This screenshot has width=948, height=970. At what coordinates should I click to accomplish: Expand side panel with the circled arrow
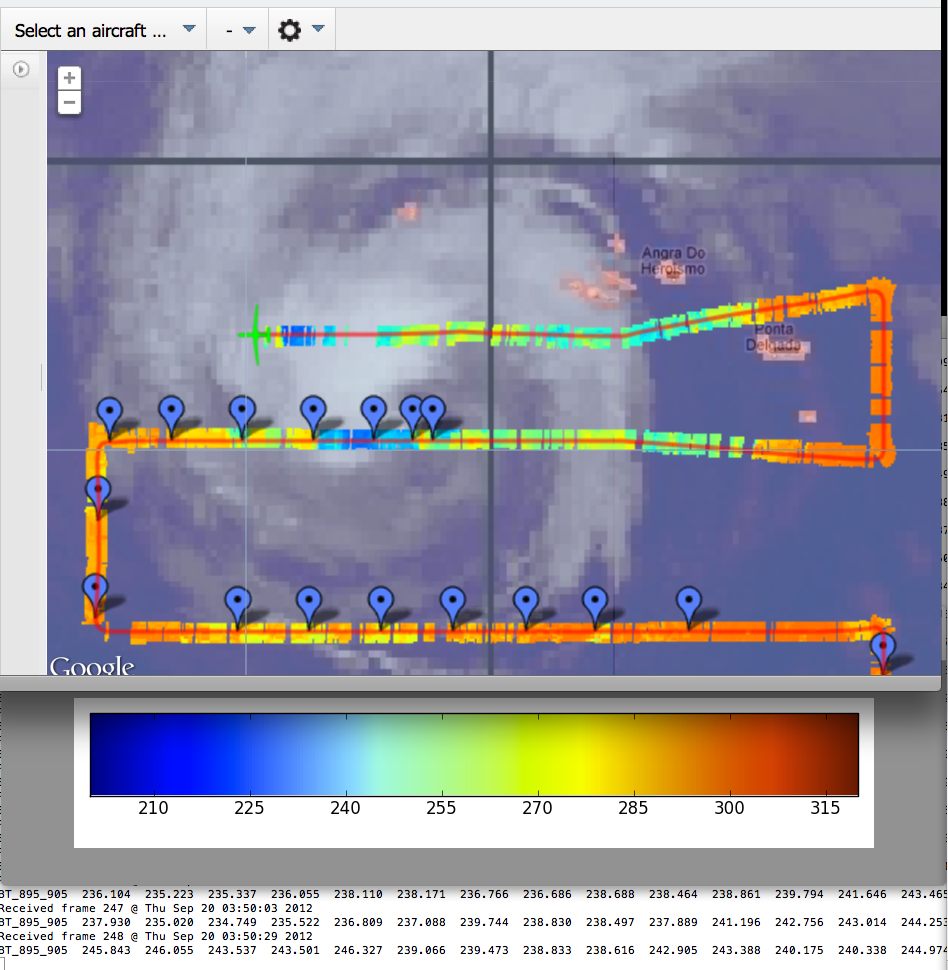pyautogui.click(x=20, y=69)
